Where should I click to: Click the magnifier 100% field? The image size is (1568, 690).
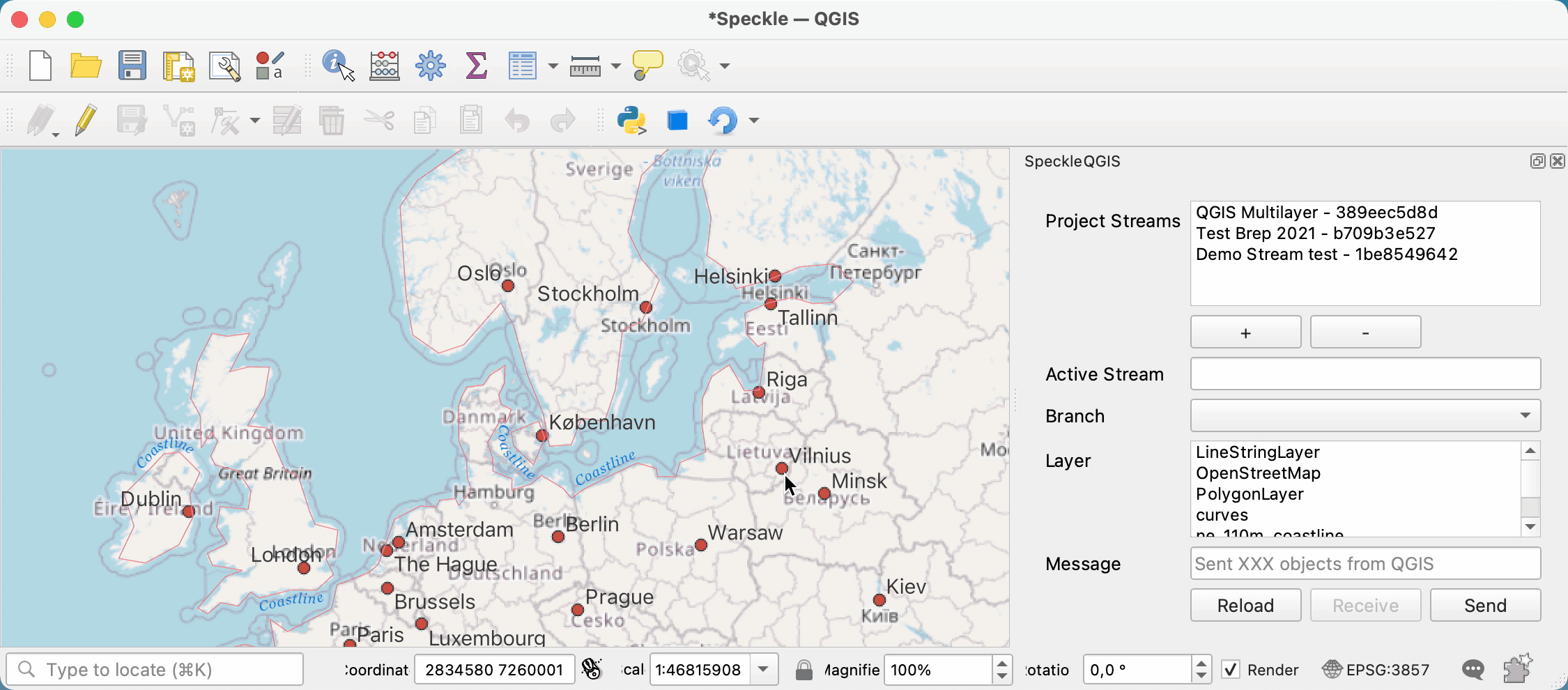click(939, 670)
